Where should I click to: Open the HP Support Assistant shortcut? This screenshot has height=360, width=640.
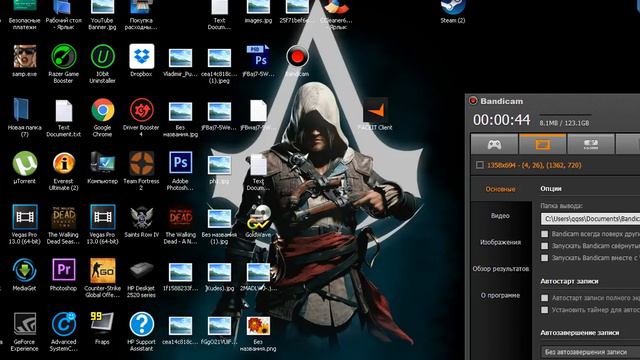141,331
